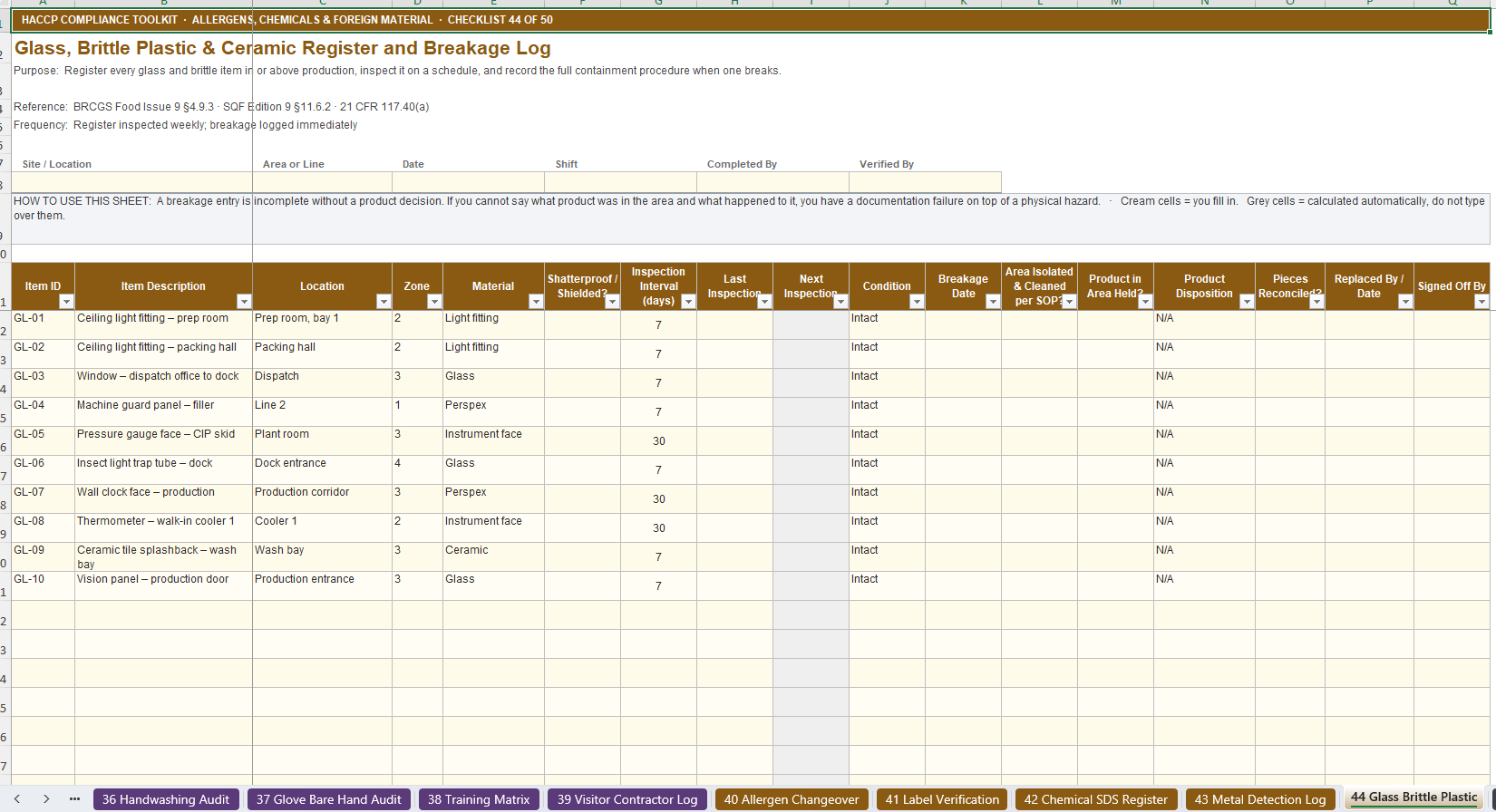Open the Last Inspection filter arrow

coord(764,301)
